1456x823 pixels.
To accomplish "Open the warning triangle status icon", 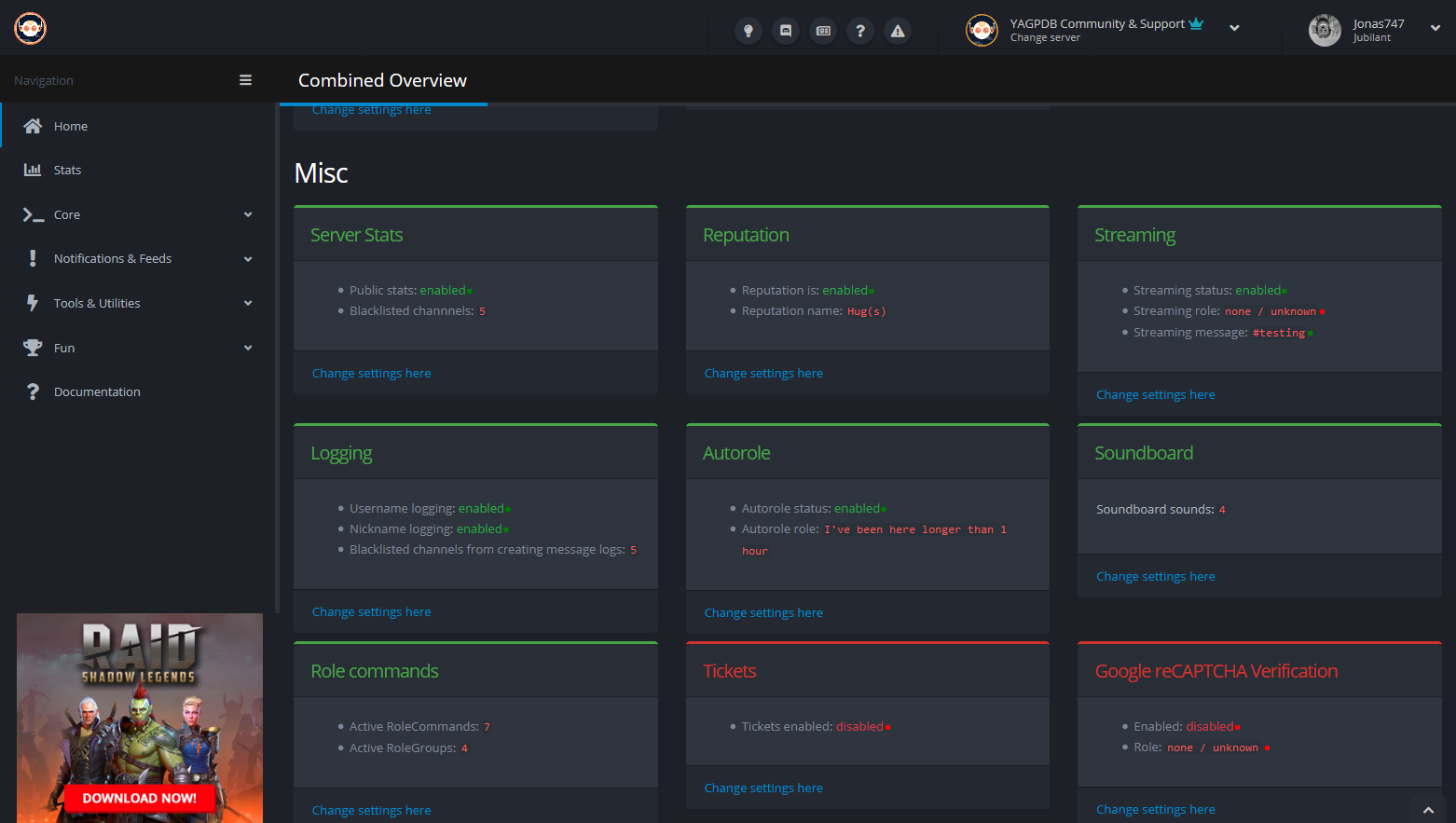I will (898, 31).
